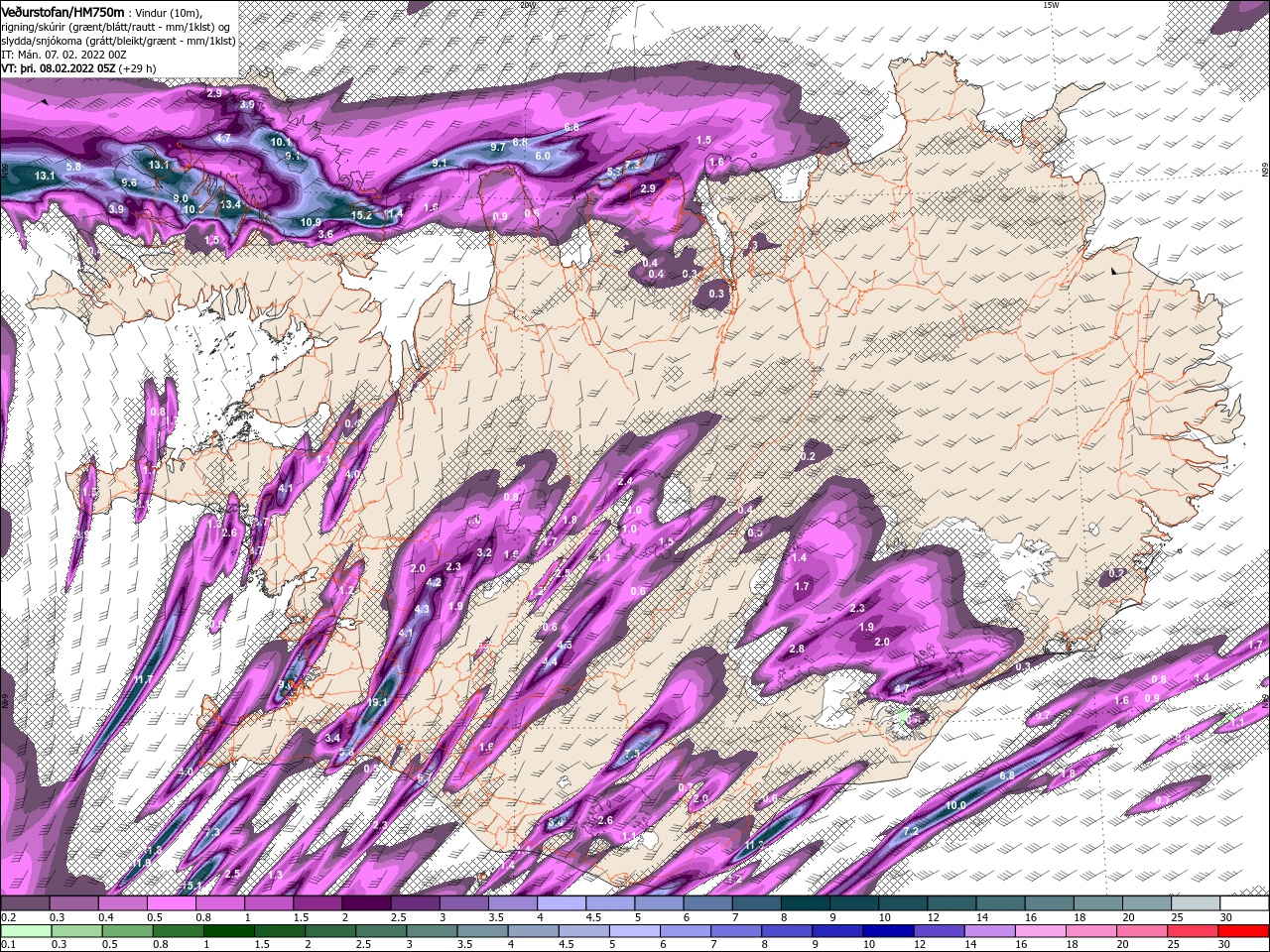Select the 11.2 precipitation value on map
Screen dimensions: 1270x952
(753, 845)
